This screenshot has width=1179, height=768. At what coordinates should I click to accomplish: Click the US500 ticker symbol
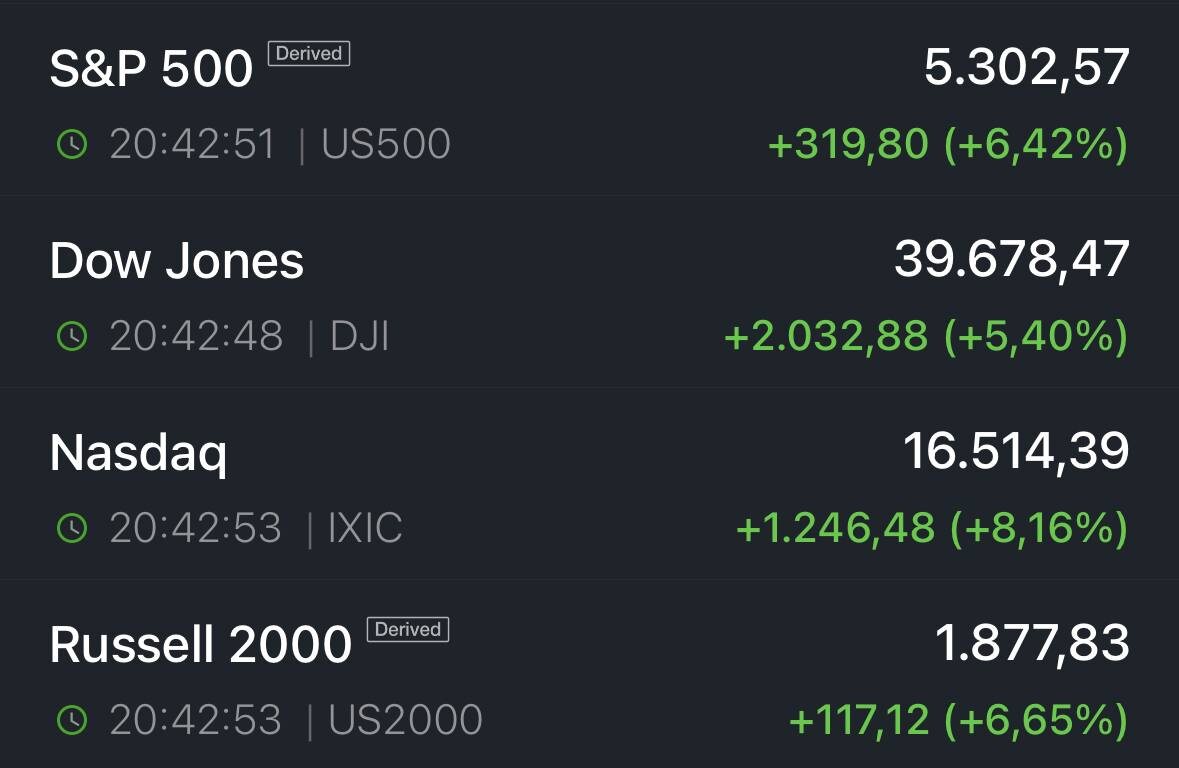[386, 144]
